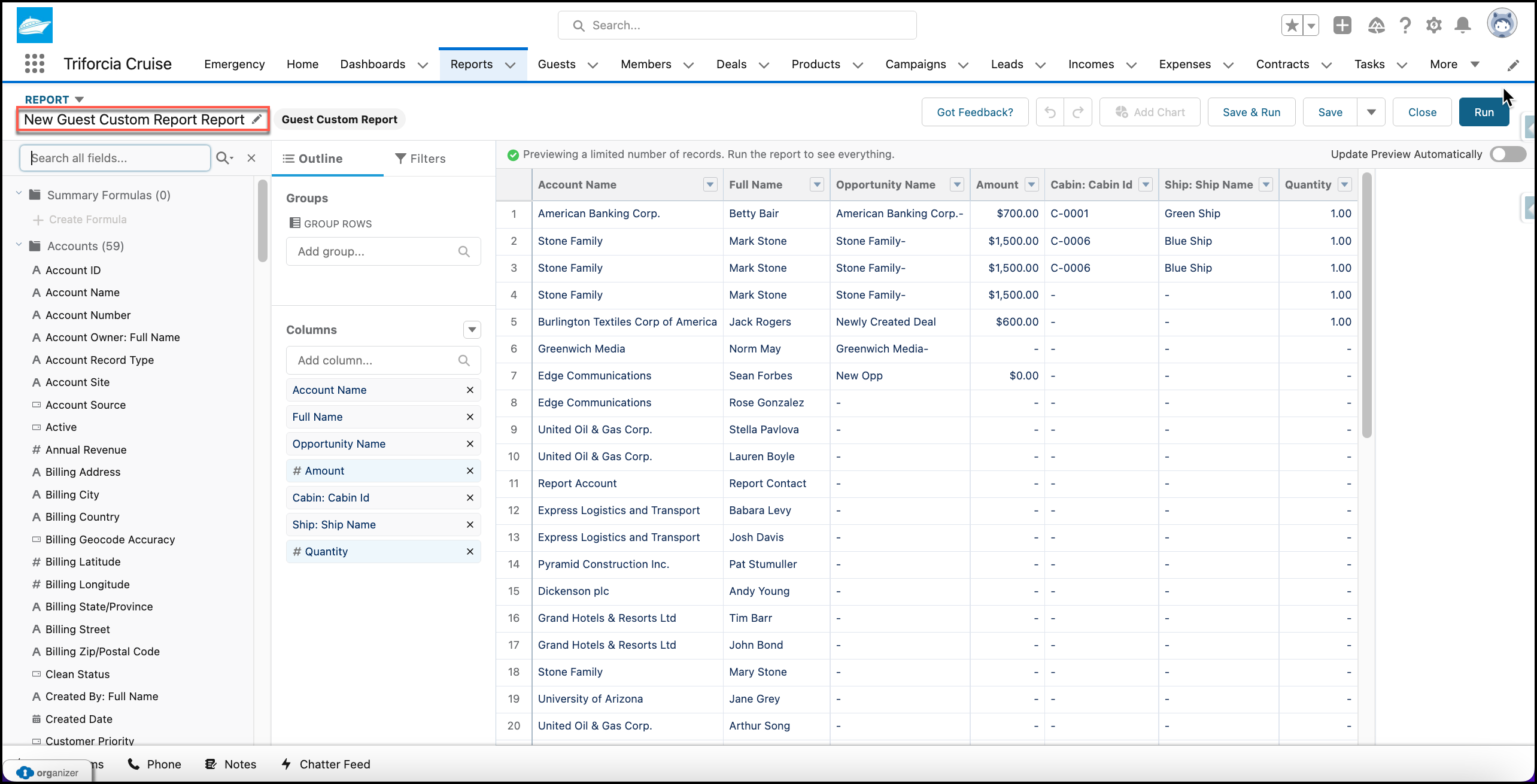The height and width of the screenshot is (784, 1537).
Task: Click the Create Formula link
Action: pos(80,220)
